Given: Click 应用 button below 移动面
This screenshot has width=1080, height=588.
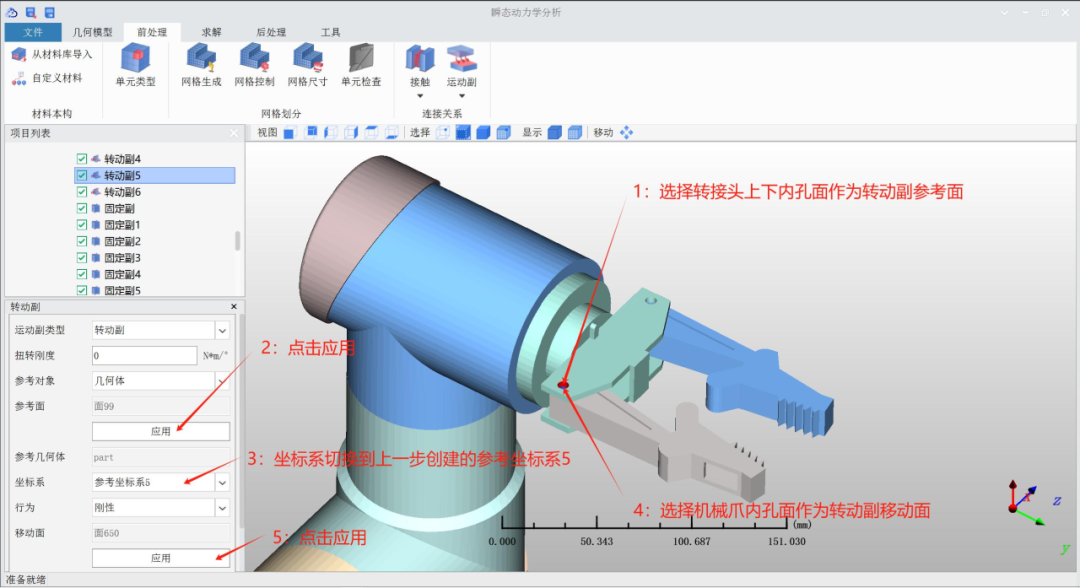Looking at the screenshot, I should pyautogui.click(x=160, y=558).
